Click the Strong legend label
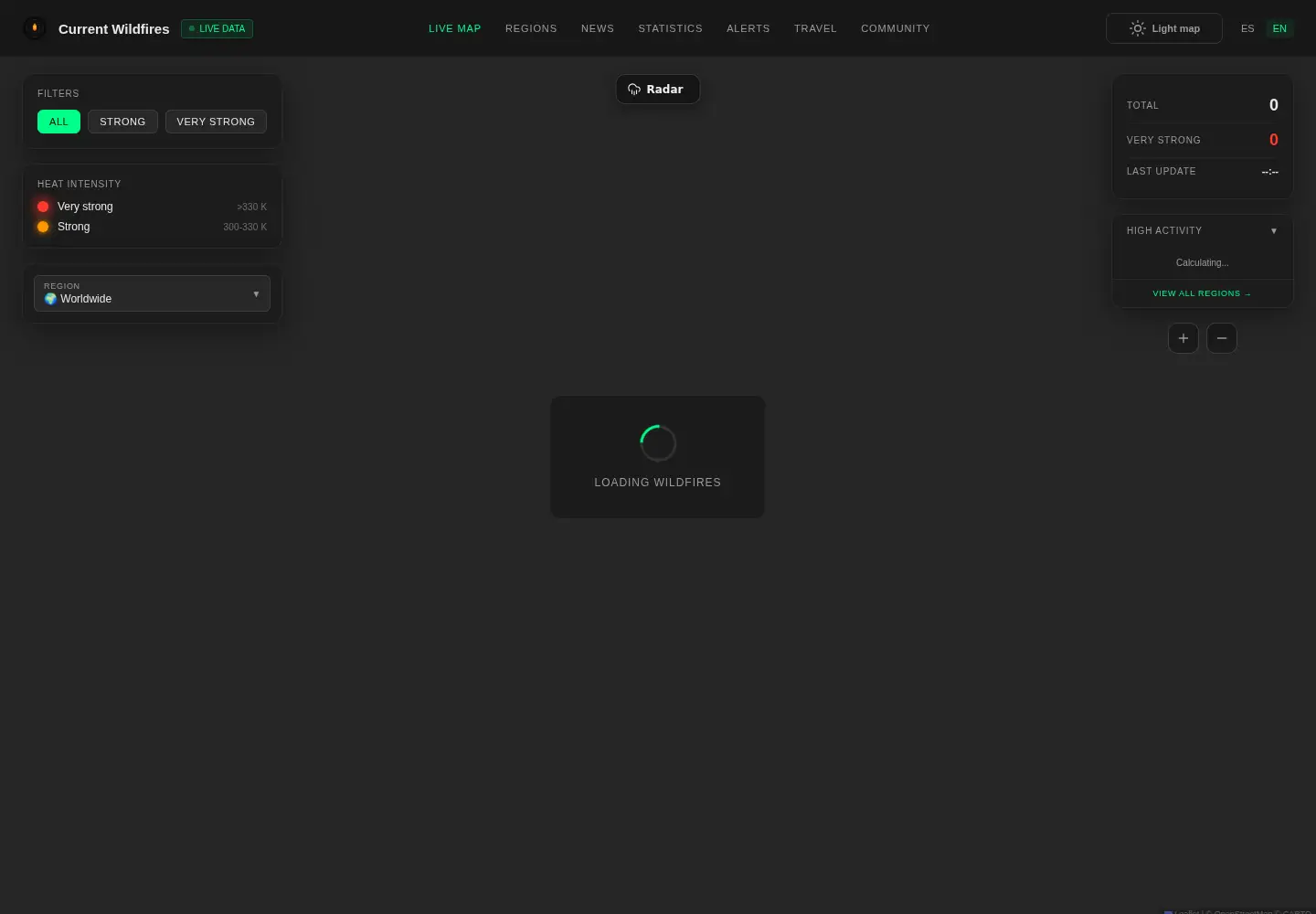 click(x=73, y=227)
